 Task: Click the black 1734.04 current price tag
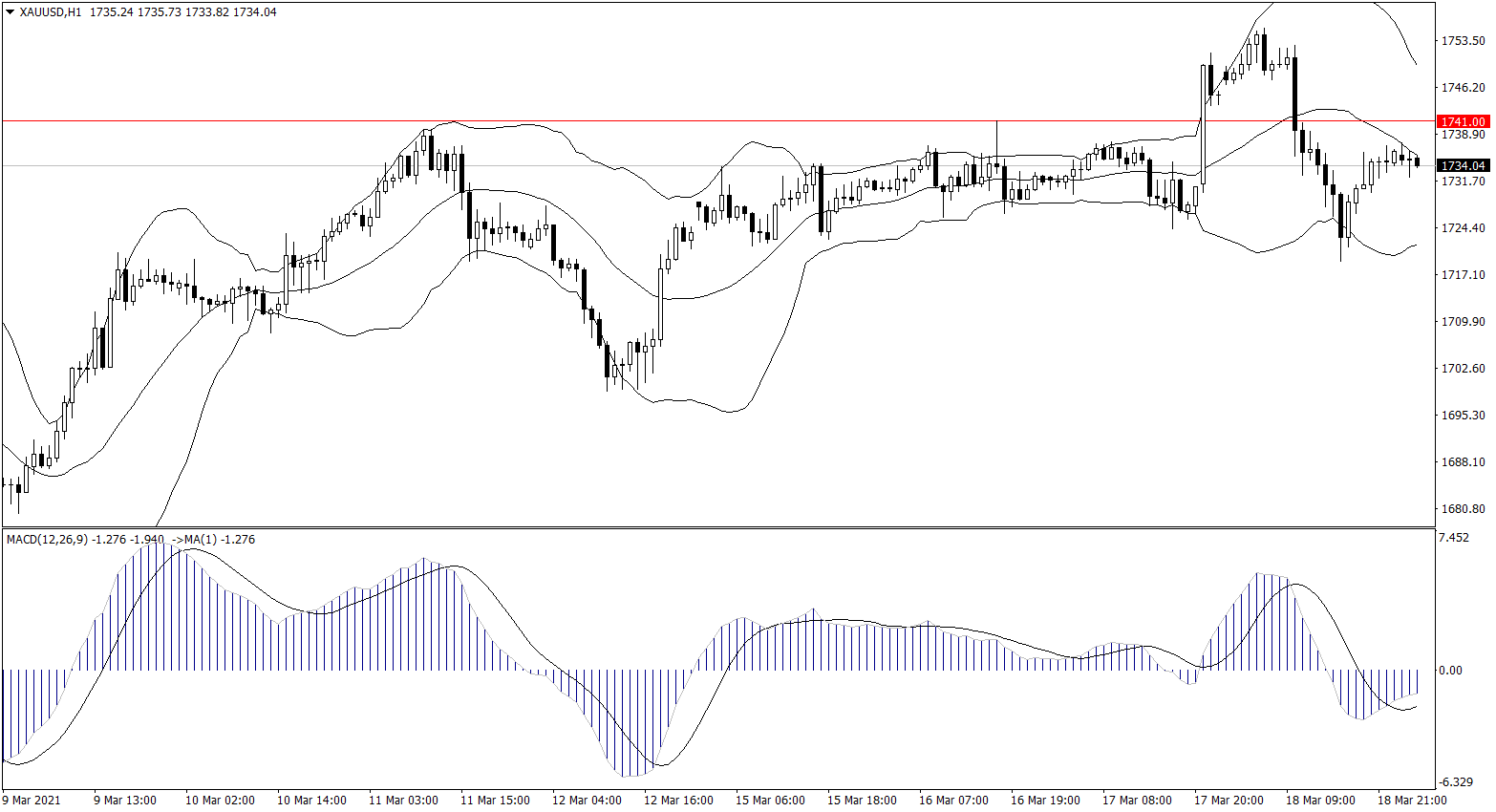coord(1463,166)
